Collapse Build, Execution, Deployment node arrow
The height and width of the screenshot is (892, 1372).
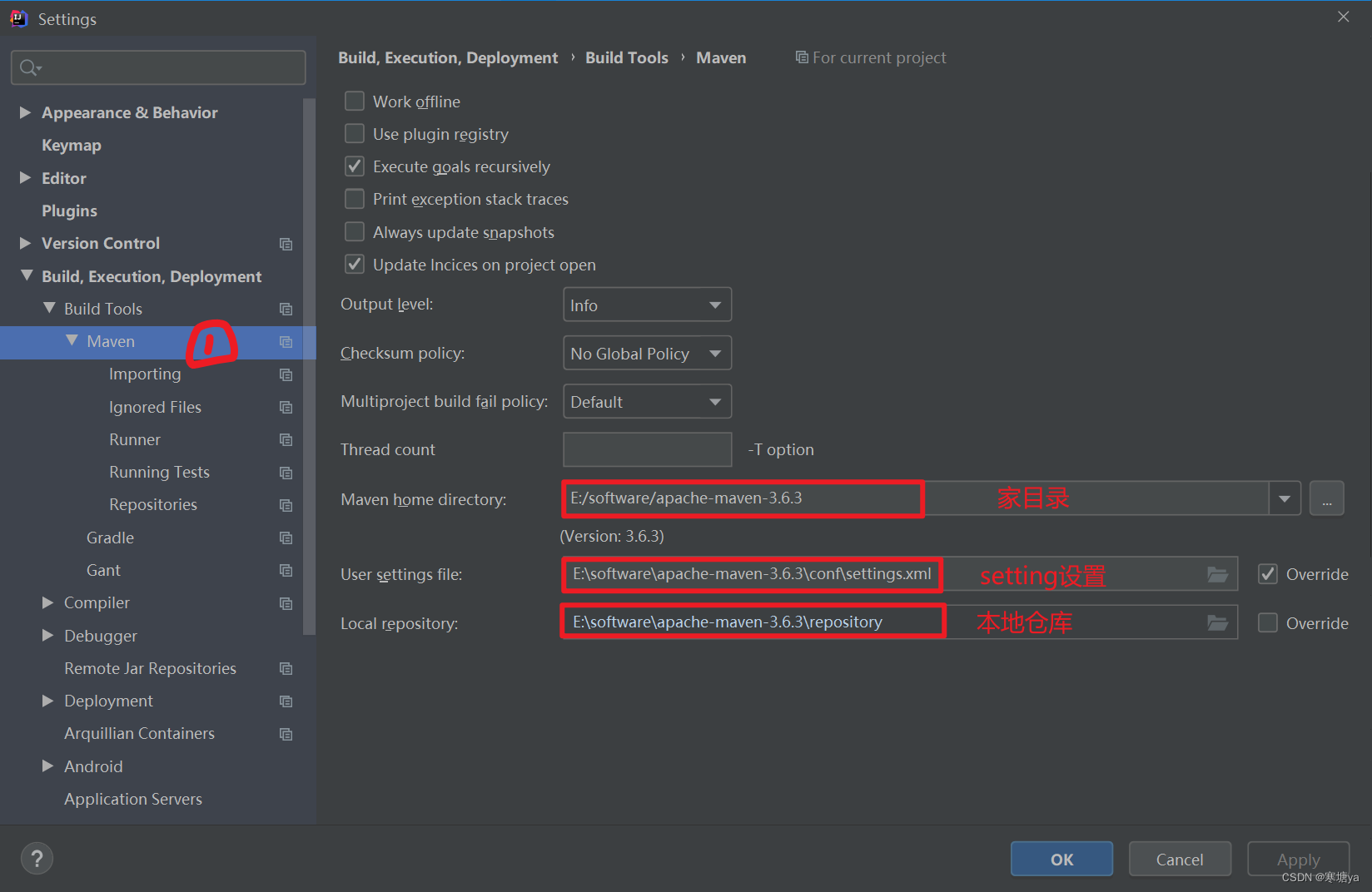pos(27,275)
